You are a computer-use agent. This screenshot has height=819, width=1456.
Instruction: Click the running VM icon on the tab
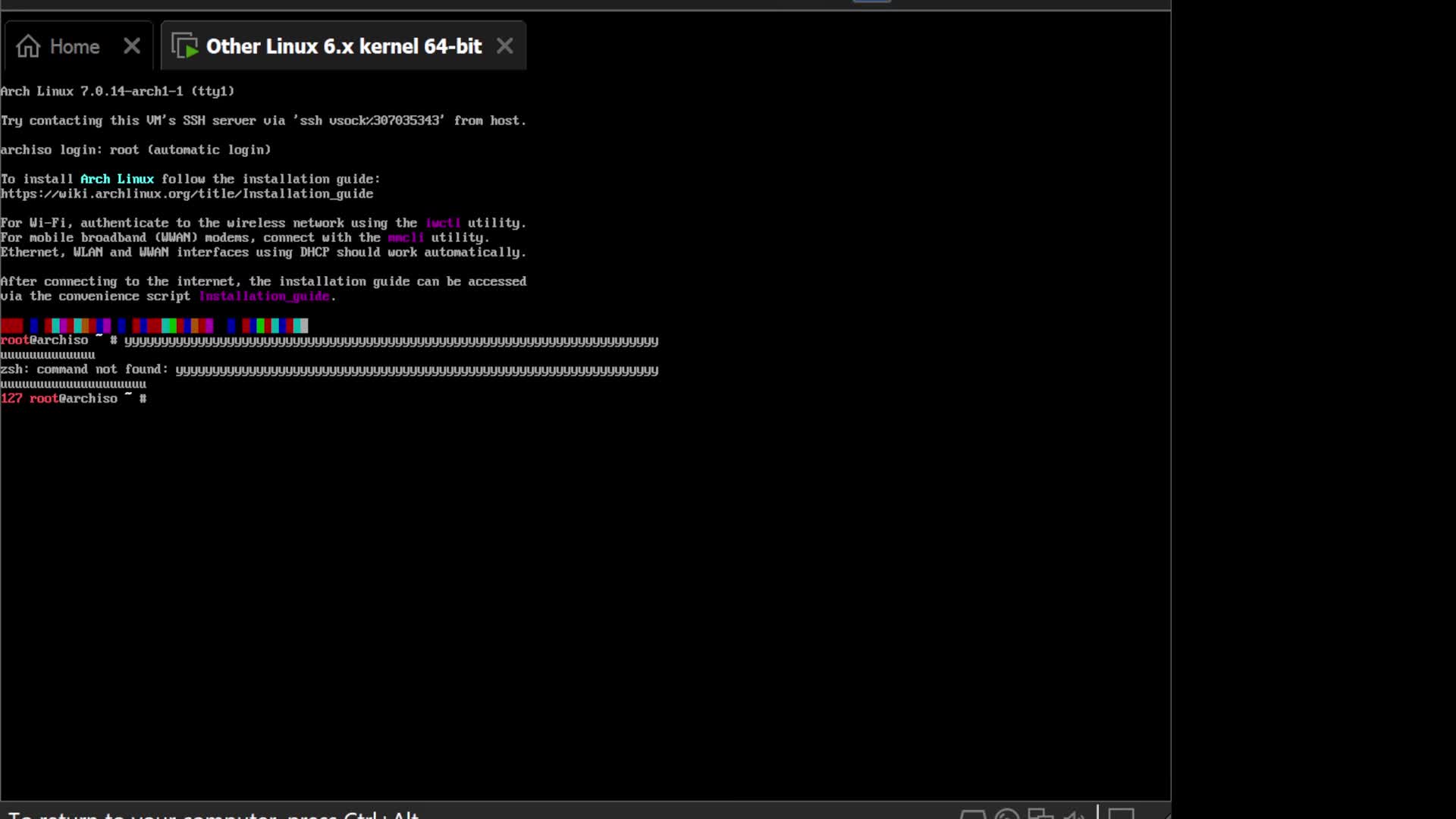(x=185, y=46)
